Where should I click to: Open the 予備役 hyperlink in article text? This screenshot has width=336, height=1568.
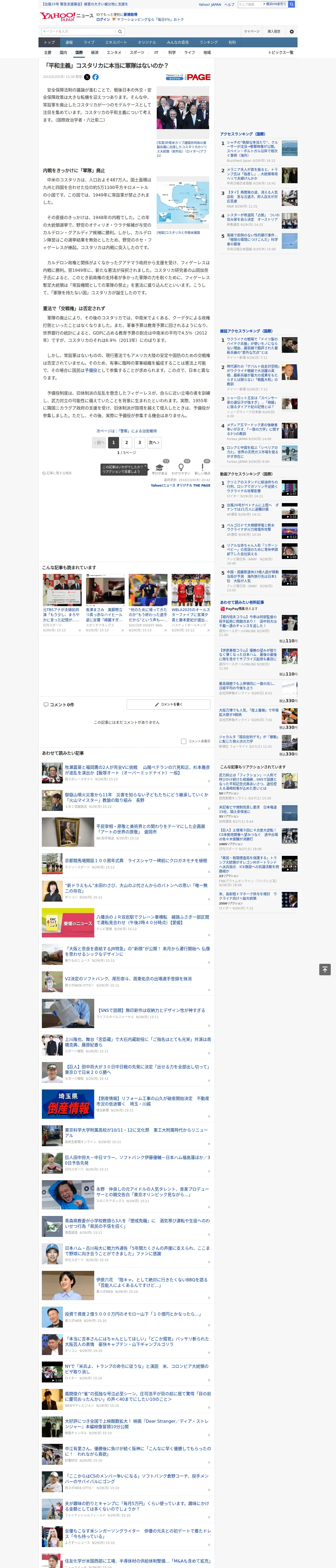[91, 370]
